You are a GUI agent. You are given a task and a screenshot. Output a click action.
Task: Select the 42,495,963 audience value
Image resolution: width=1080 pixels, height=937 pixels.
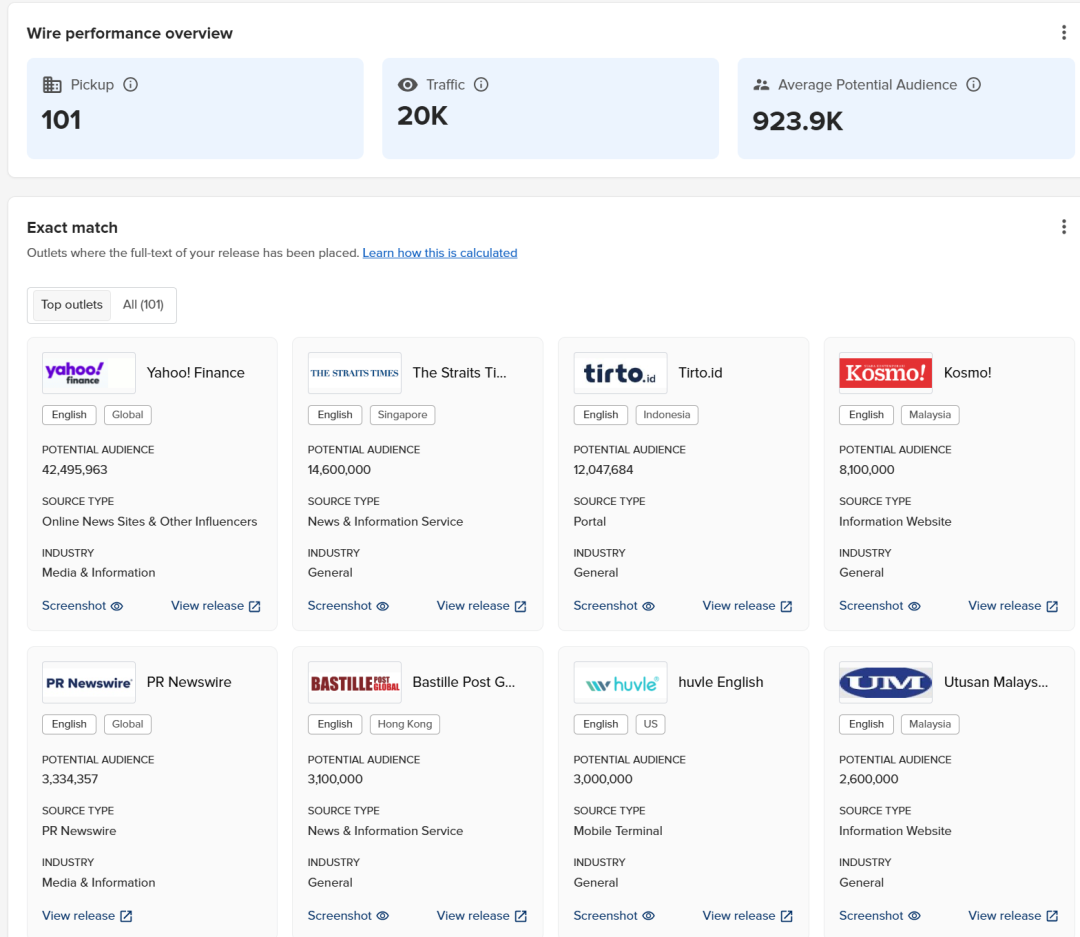pyautogui.click(x=74, y=470)
